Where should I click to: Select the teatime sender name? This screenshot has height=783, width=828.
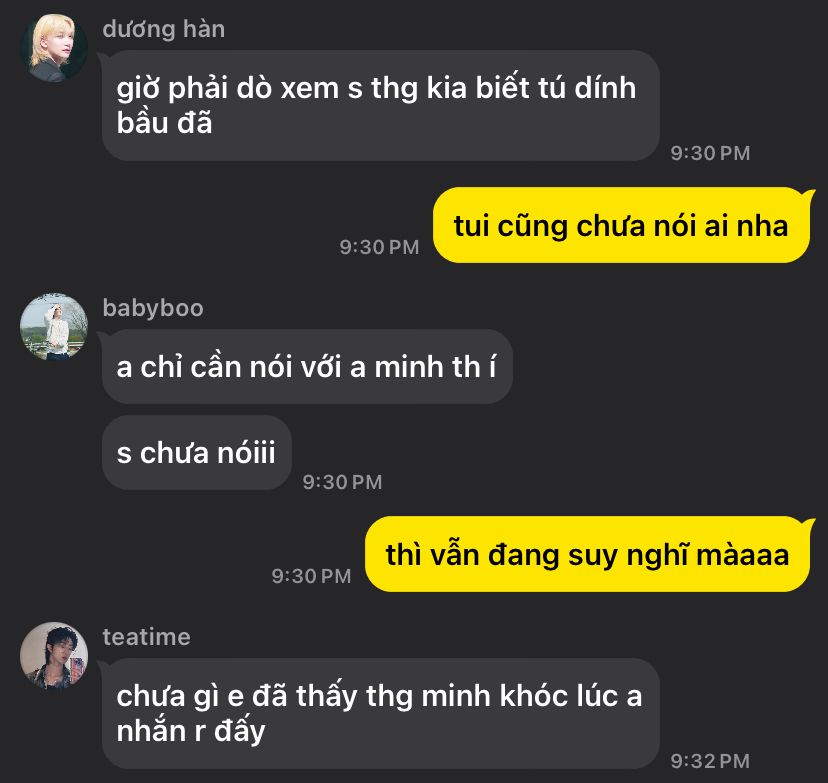146,637
